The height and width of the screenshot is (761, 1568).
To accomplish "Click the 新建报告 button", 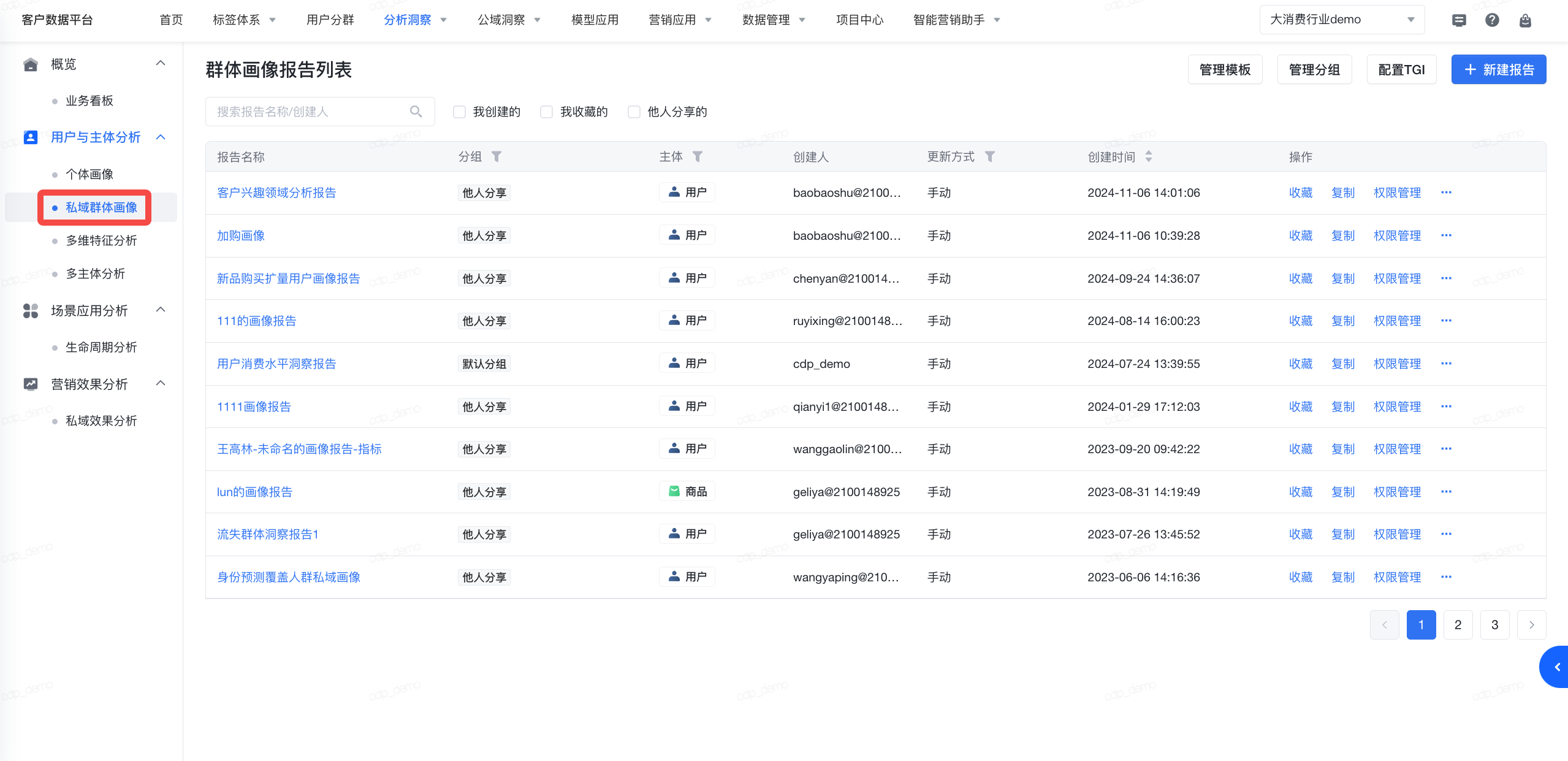I will (x=1498, y=69).
